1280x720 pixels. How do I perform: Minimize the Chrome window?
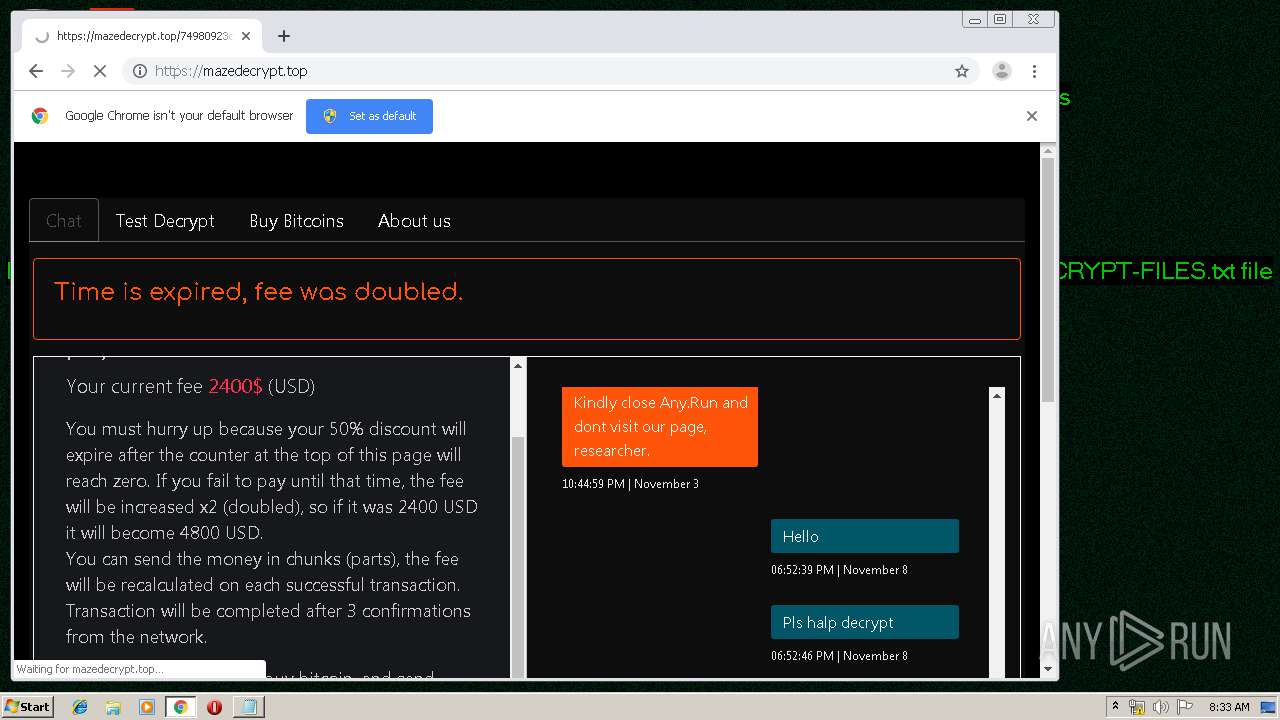[975, 19]
